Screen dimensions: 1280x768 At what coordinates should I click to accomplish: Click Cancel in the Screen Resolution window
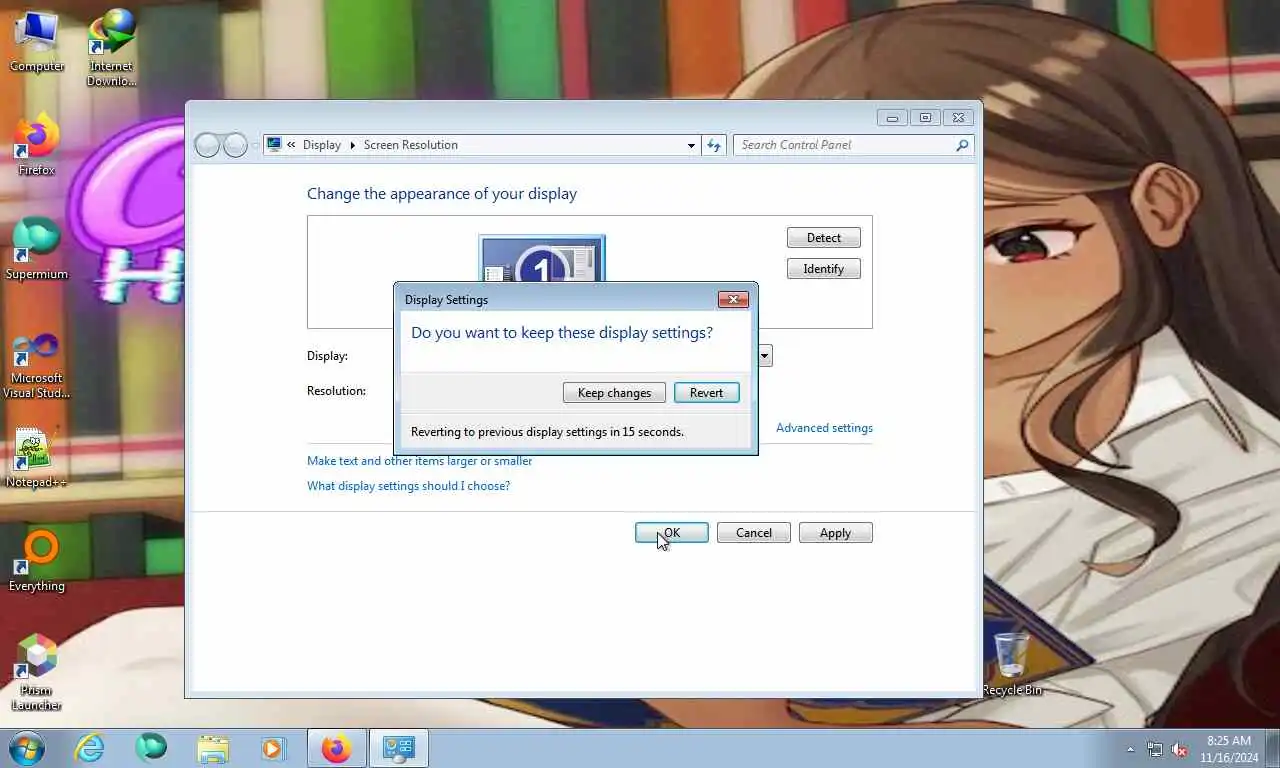(754, 533)
